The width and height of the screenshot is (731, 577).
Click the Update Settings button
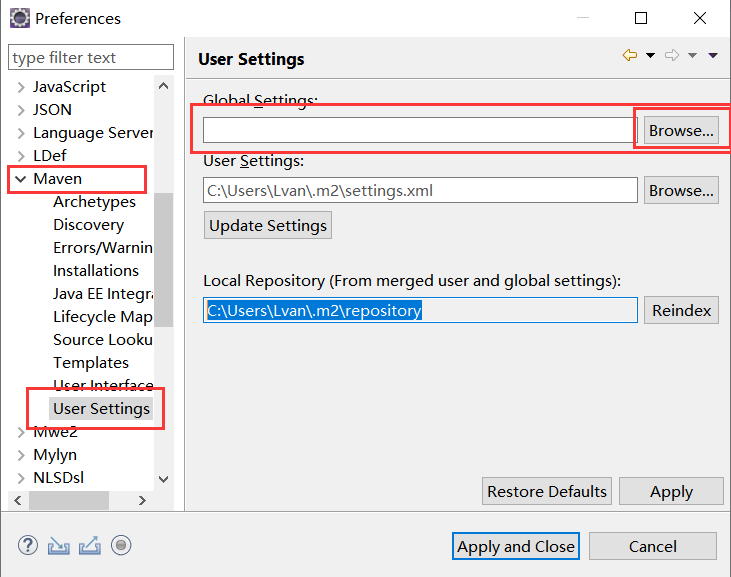pos(268,225)
